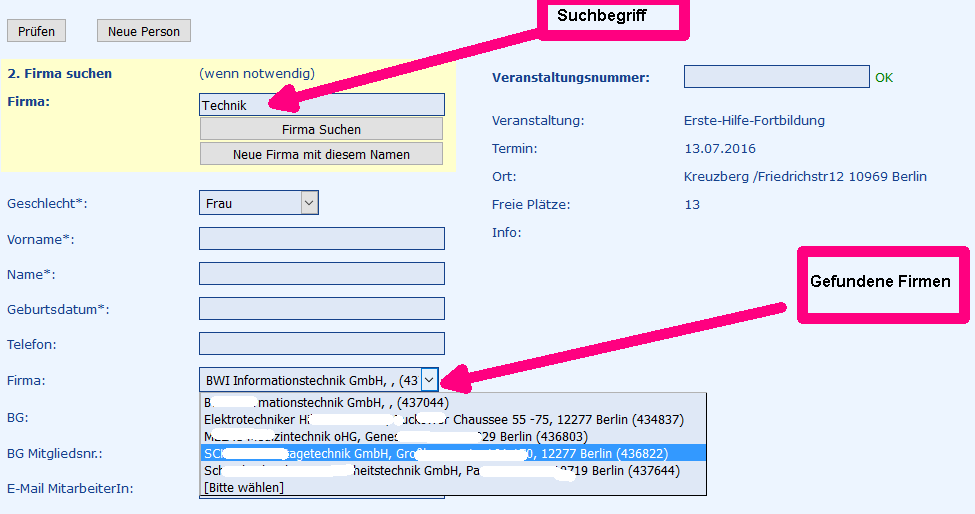Click the Prüfen button

[36, 31]
